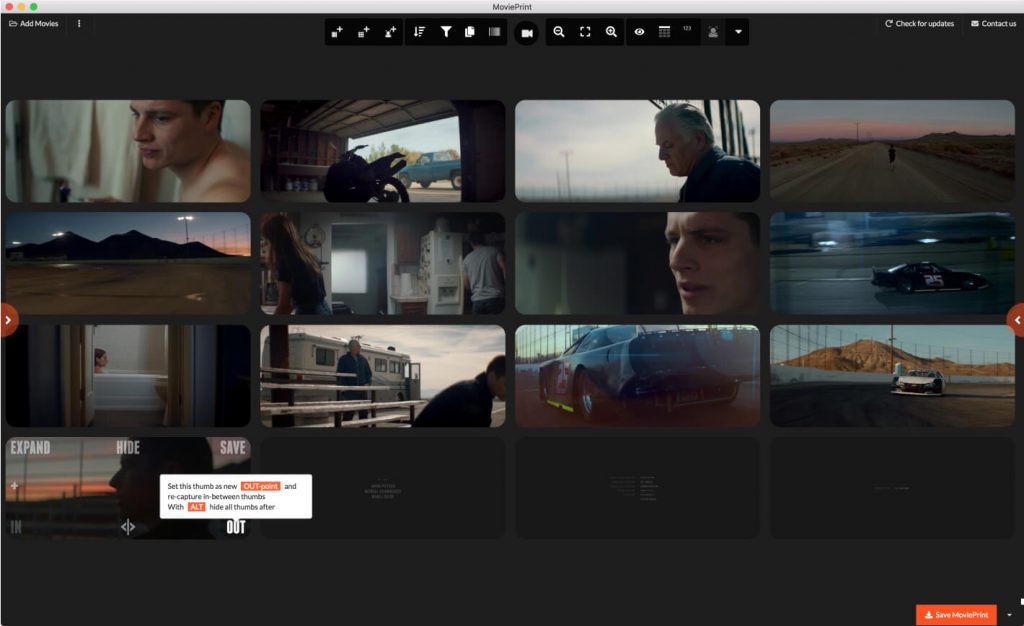This screenshot has width=1024, height=626.
Task: Zoom in with magnifier plus icon
Action: coord(611,32)
